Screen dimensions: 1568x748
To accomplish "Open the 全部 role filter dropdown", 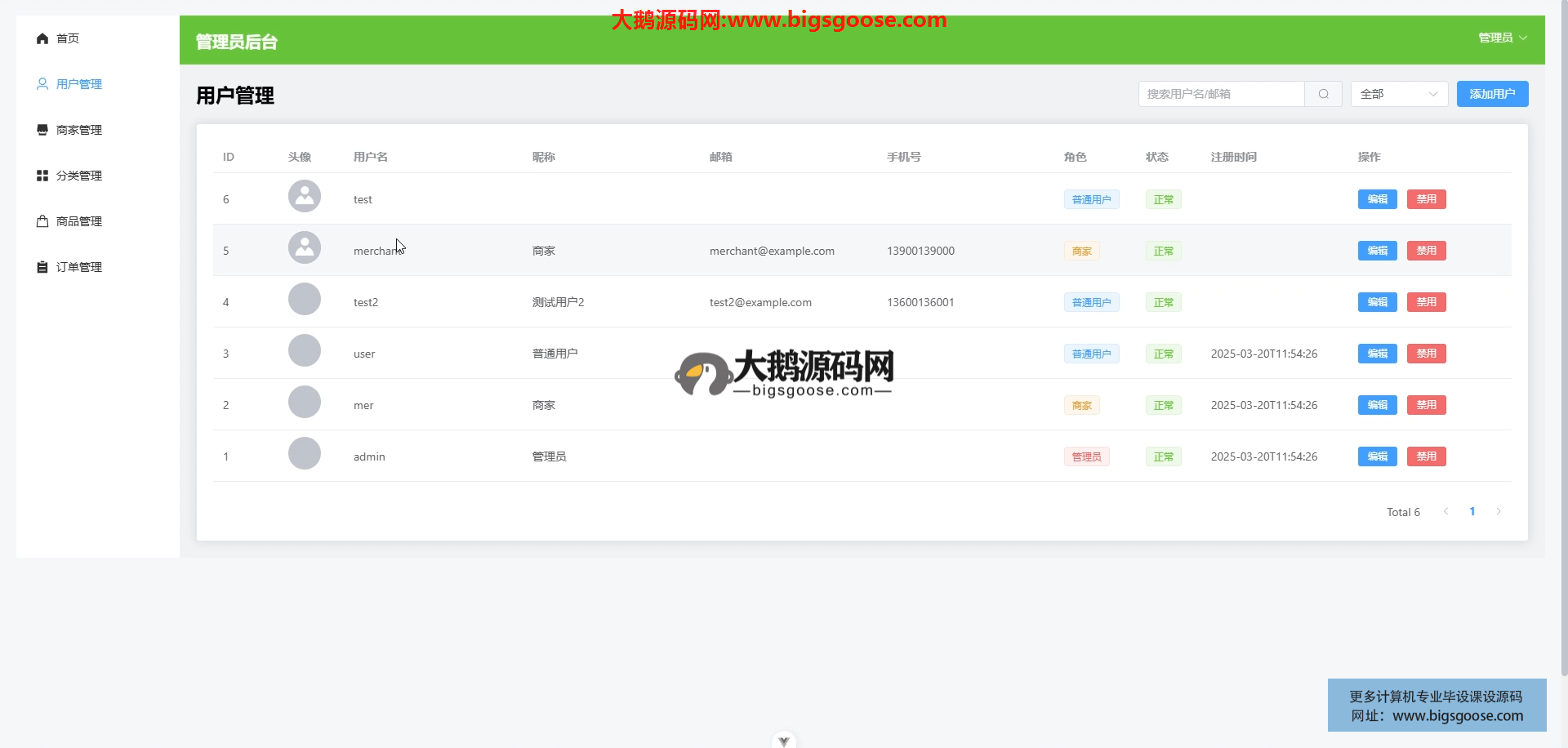I will click(x=1399, y=94).
